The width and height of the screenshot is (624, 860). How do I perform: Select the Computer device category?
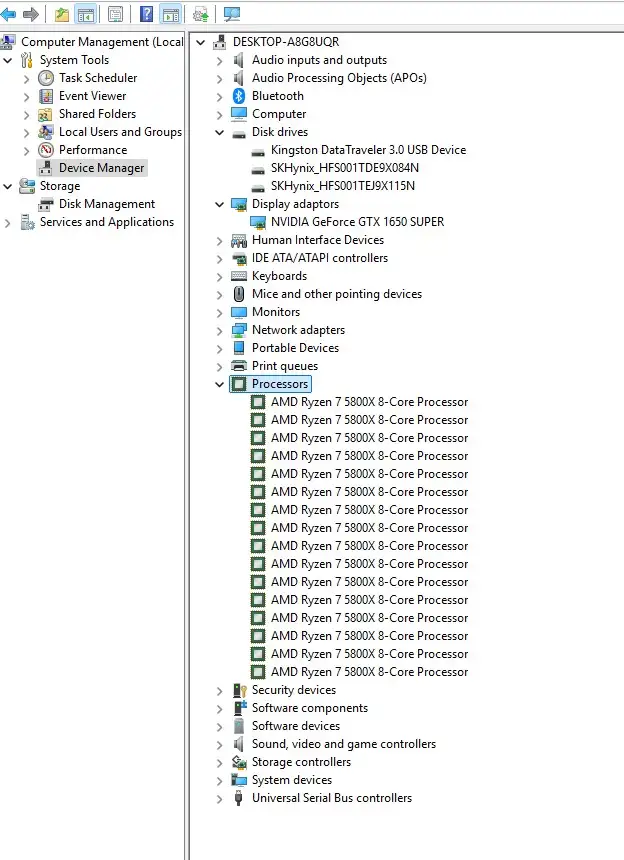(279, 114)
